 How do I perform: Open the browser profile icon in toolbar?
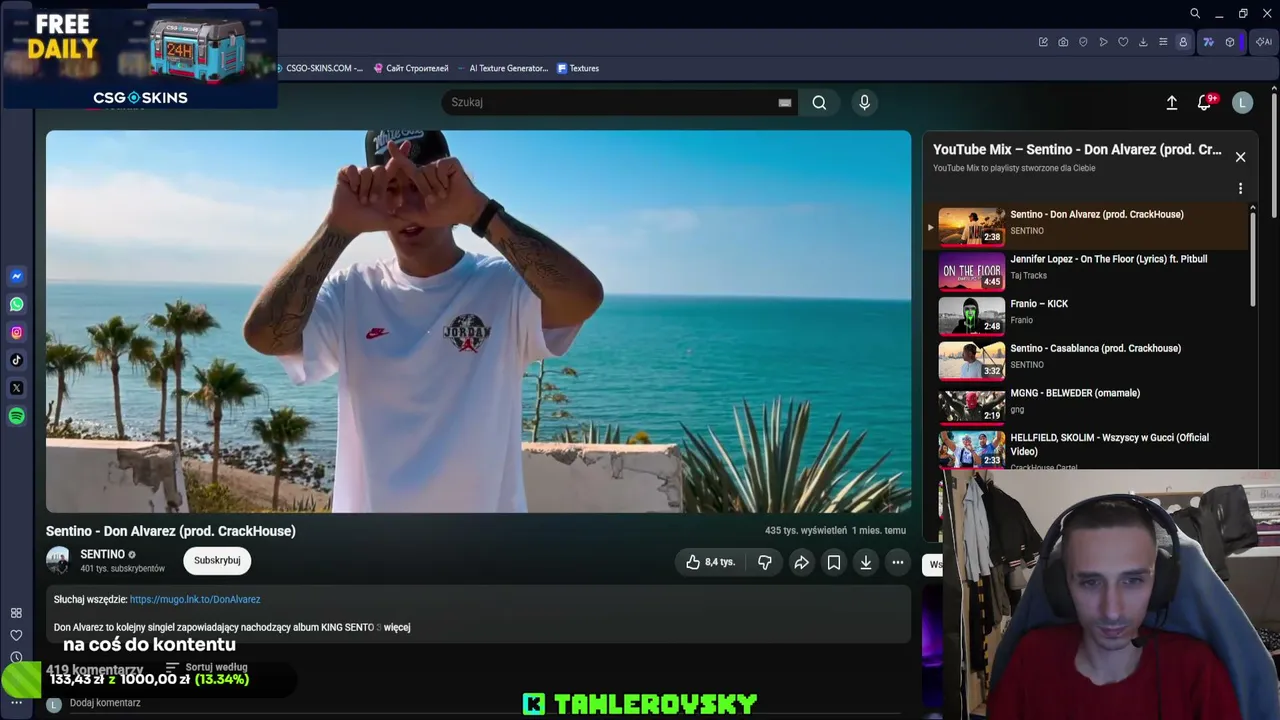[1183, 42]
